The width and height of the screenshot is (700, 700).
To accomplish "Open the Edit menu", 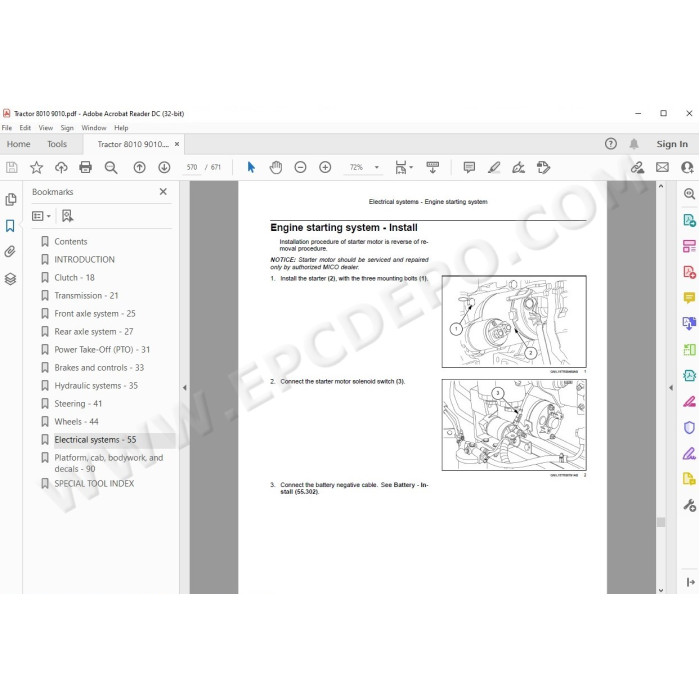I will (x=25, y=128).
